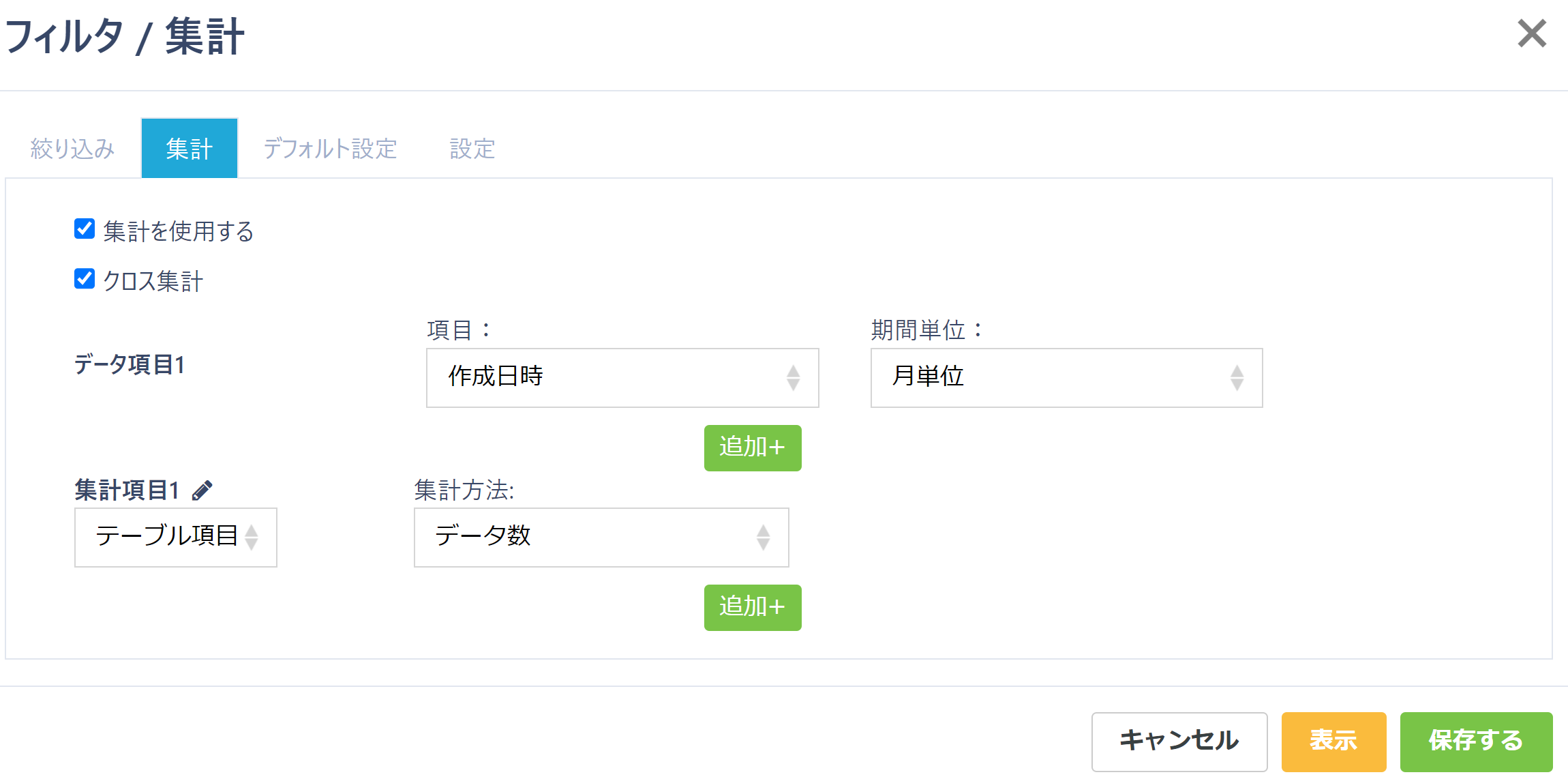The height and width of the screenshot is (779, 1568).
Task: Click the green 保存する button
Action: click(1475, 741)
